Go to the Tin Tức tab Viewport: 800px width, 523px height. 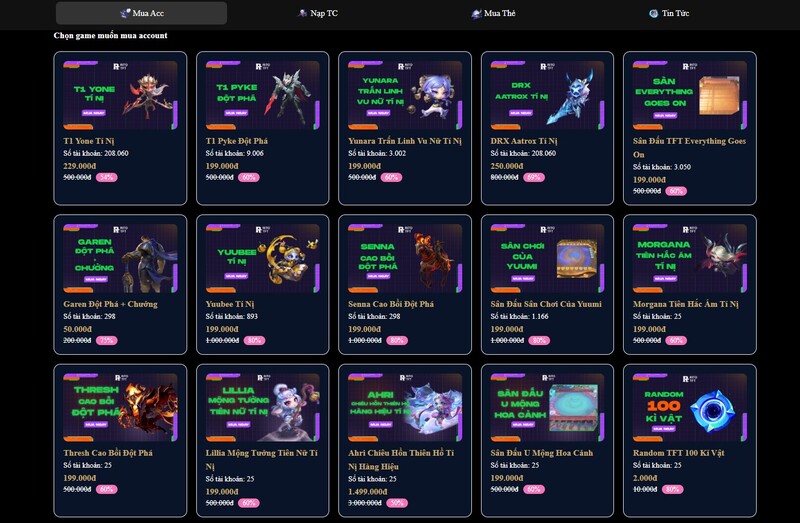(x=669, y=13)
